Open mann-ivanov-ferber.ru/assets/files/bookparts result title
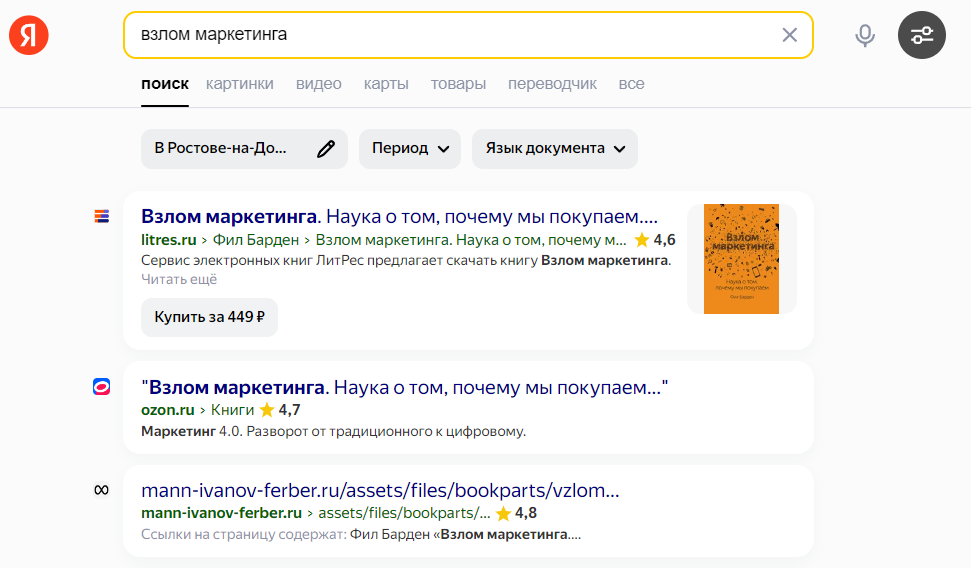The width and height of the screenshot is (971, 568). 380,491
